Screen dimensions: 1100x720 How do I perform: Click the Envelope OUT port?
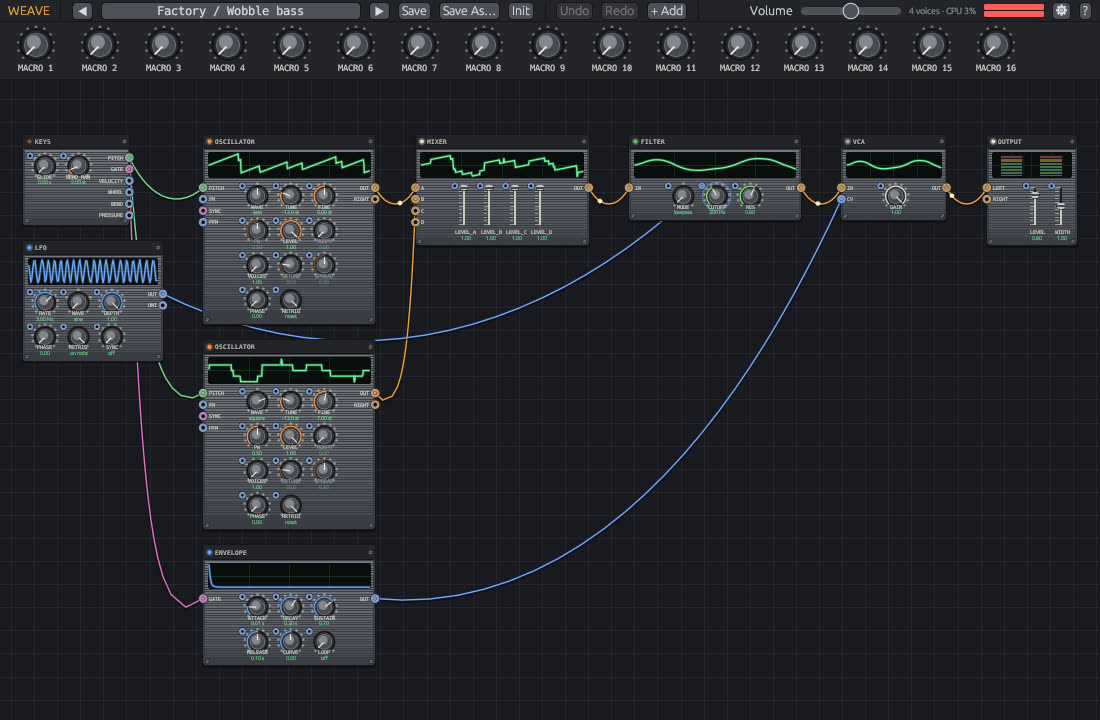(x=375, y=599)
